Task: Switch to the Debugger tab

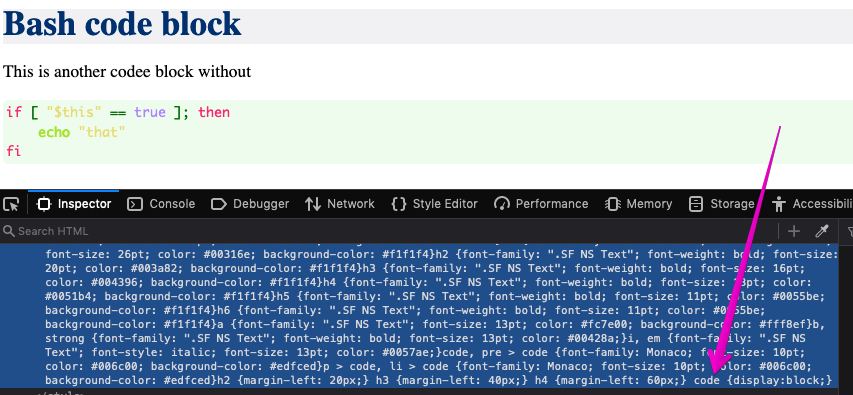Action: 250,204
